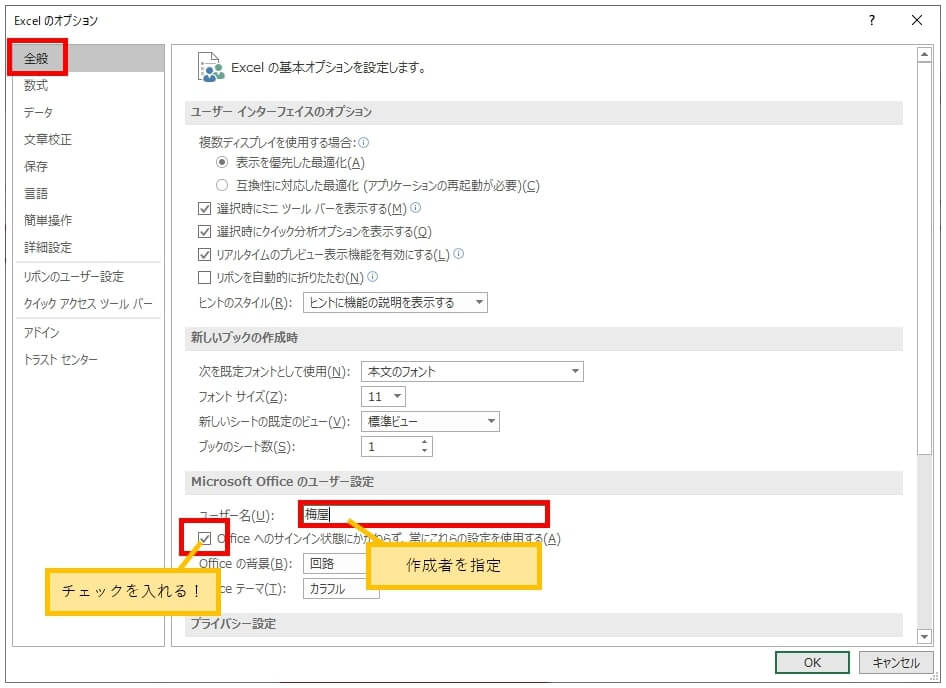
Task: Select クイック アクセス ツール バー category
Action: 88,304
